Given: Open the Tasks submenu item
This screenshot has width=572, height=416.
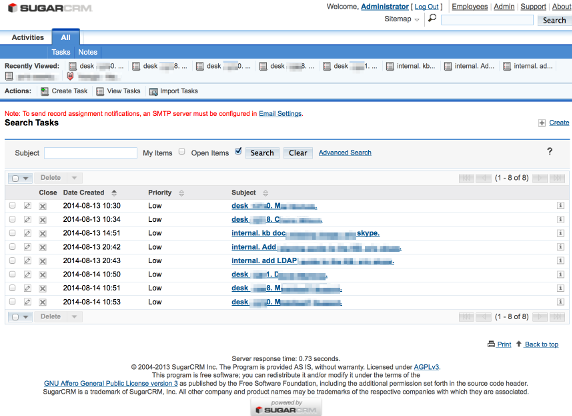Looking at the screenshot, I should [61, 52].
